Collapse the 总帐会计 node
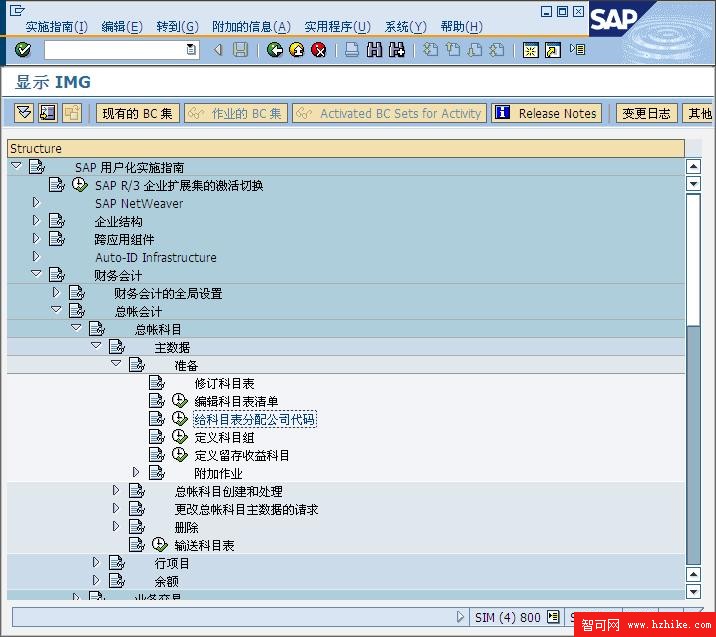Viewport: 716px width, 637px height. coord(56,310)
